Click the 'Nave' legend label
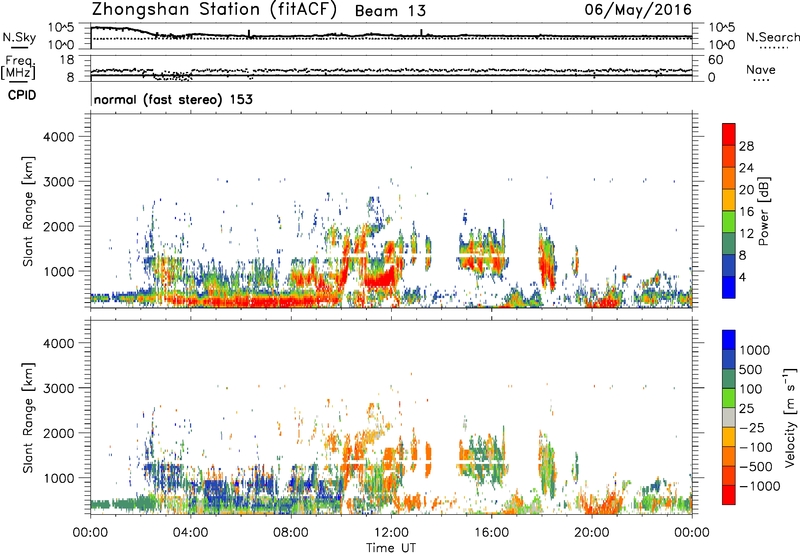Screen dimensions: 800x554 click(761, 69)
